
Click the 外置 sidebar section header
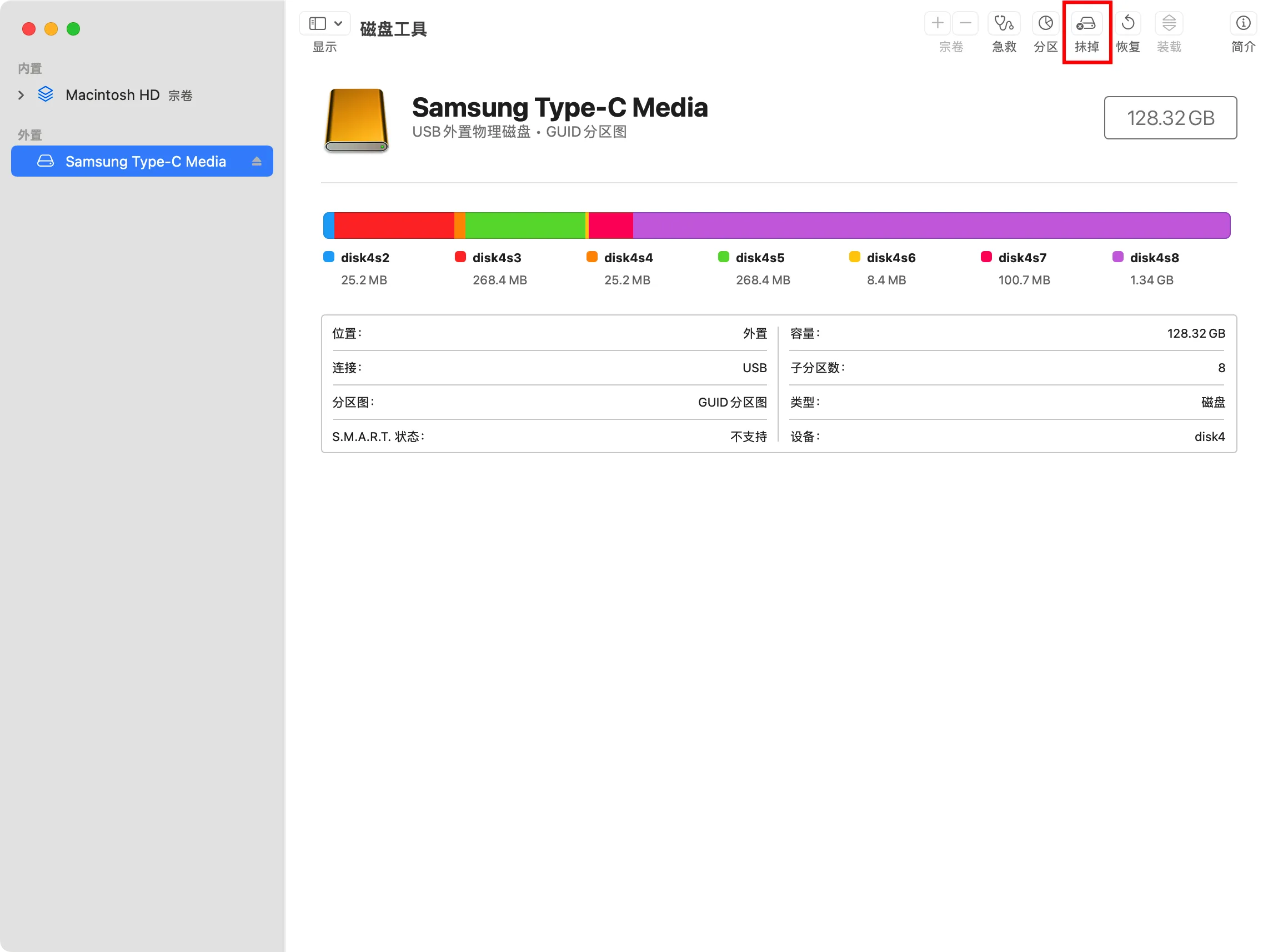coord(30,136)
